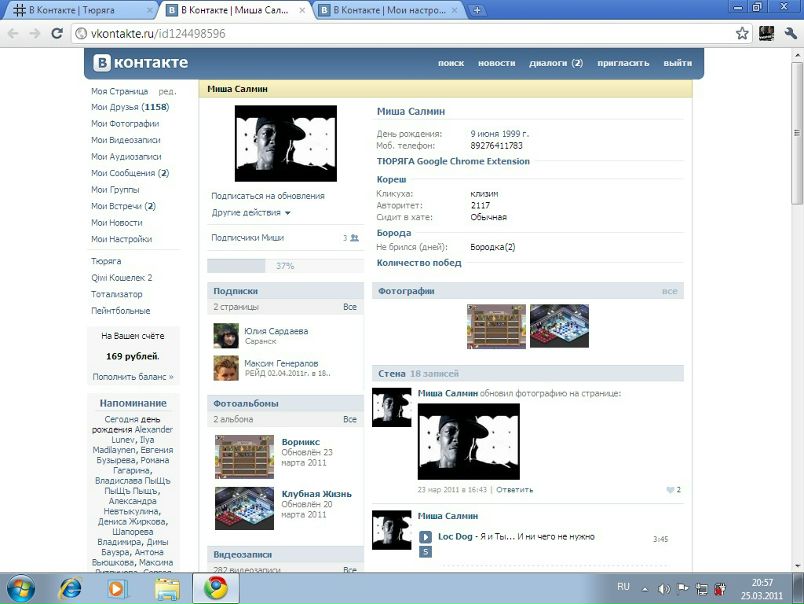Screen dimensions: 804x604
Task: Show hidden system tray icons arrow
Action: tap(641, 587)
